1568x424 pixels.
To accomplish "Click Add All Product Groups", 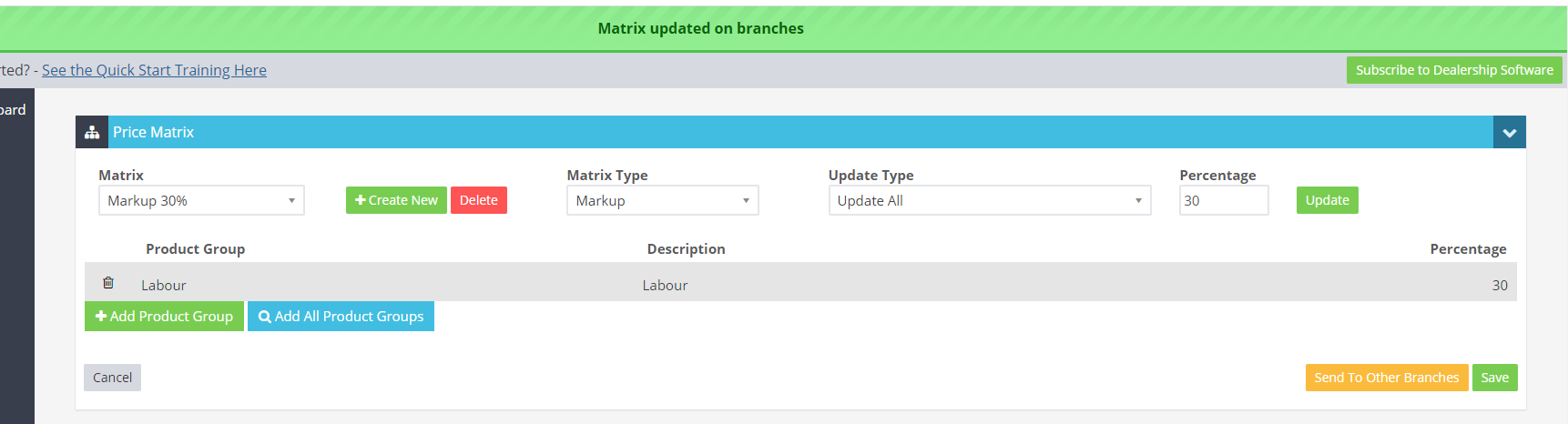I will (x=341, y=317).
